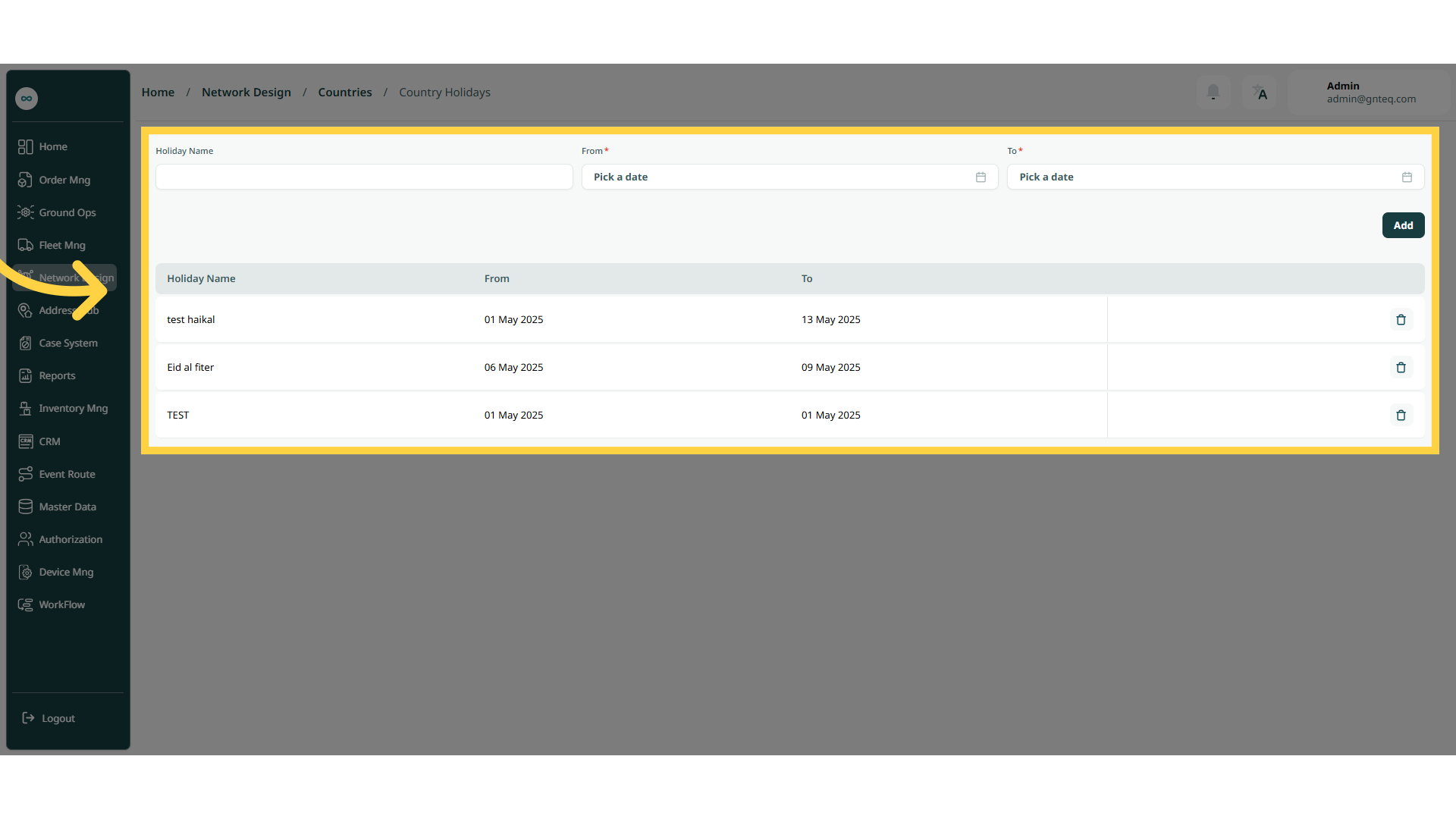1456x819 pixels.
Task: Open the notifications bell
Action: [x=1213, y=93]
